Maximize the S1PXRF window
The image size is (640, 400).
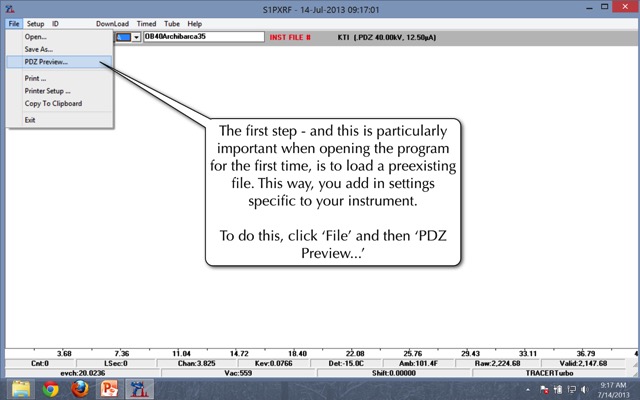coord(605,7)
